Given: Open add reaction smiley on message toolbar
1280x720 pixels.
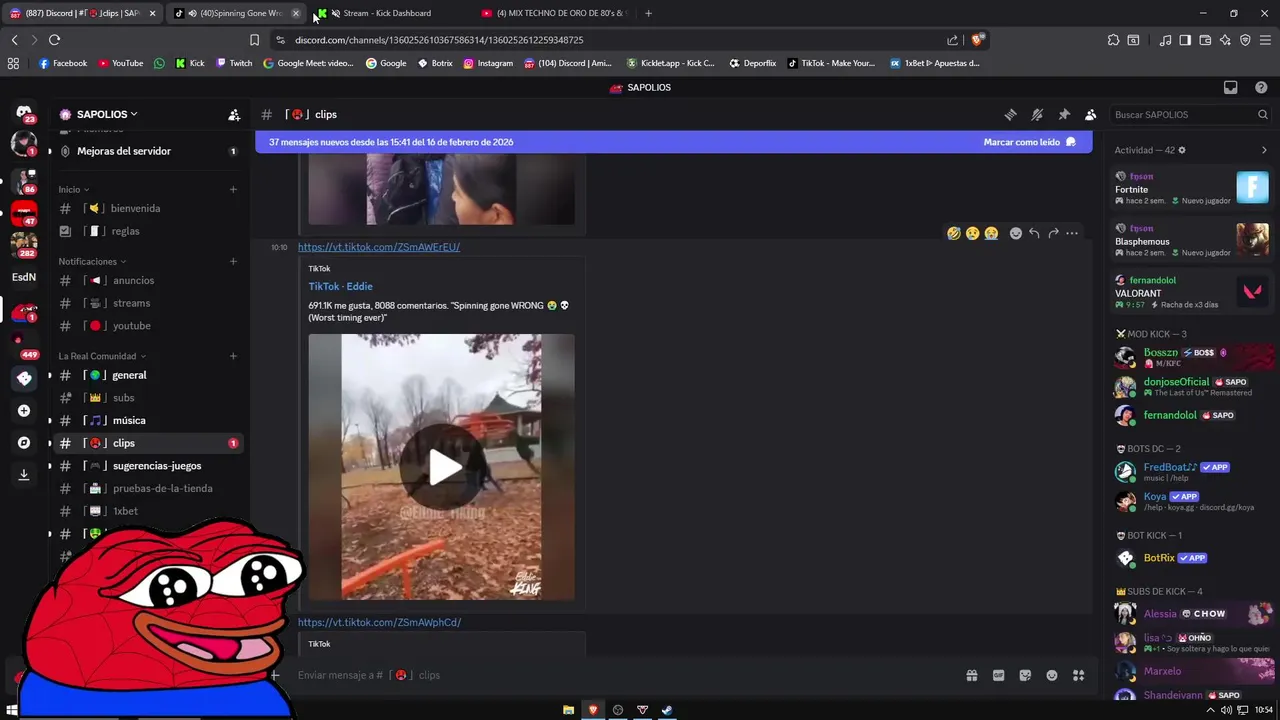Looking at the screenshot, I should pos(1016,233).
